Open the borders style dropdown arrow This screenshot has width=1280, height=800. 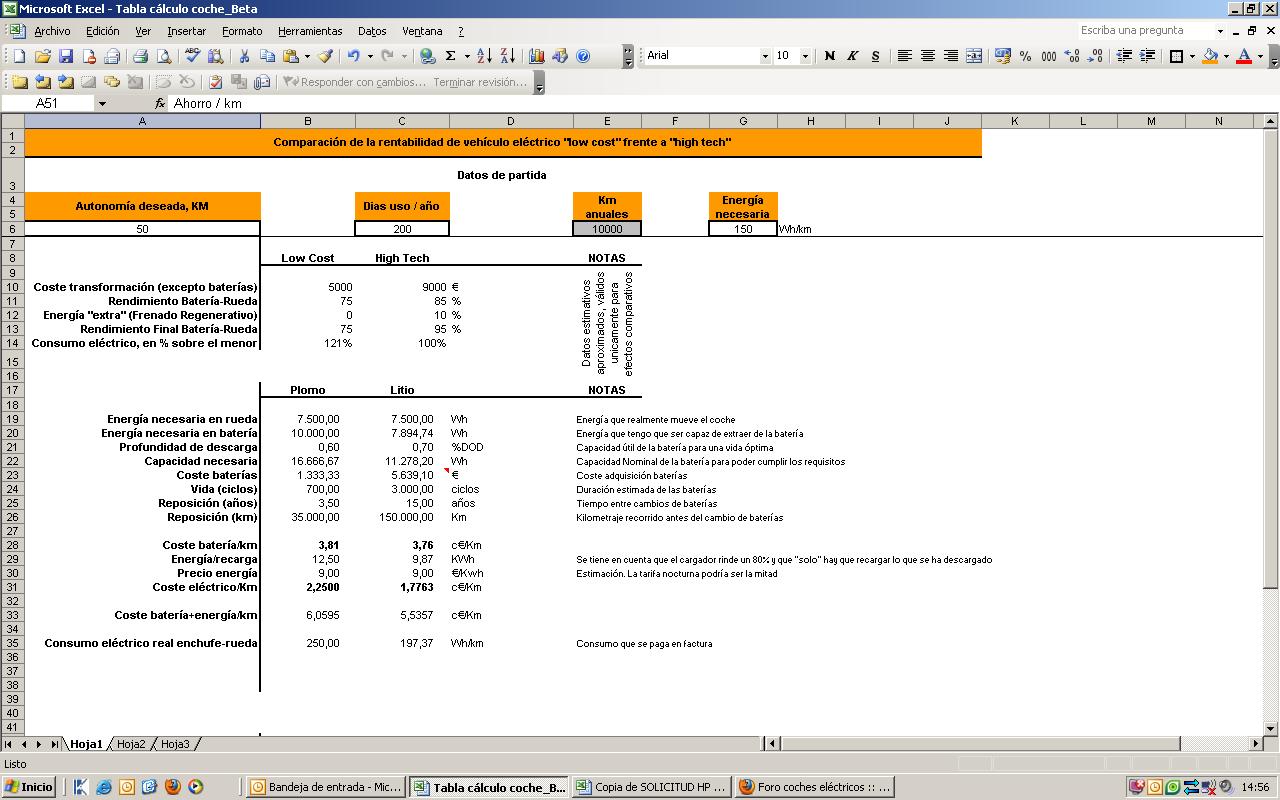click(1192, 56)
